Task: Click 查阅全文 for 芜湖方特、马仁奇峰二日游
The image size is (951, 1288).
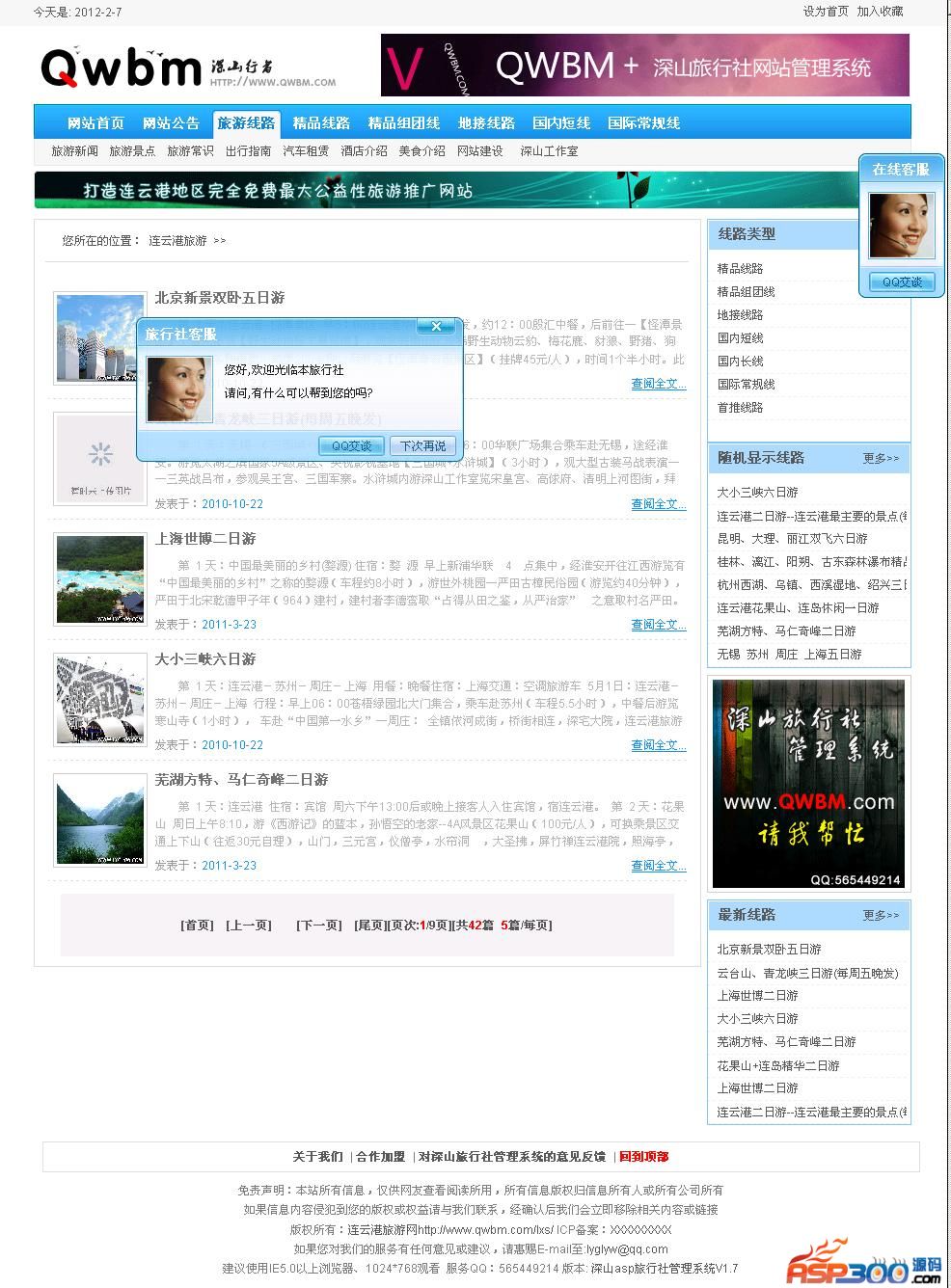Action: point(659,866)
